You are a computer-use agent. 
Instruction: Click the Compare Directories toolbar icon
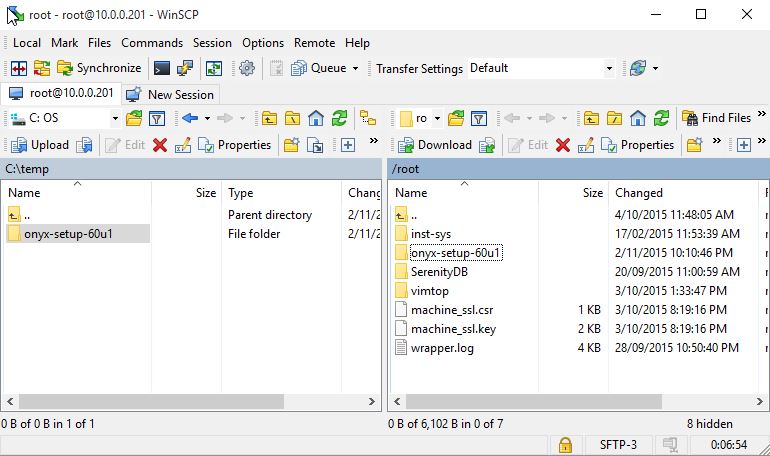tap(19, 68)
